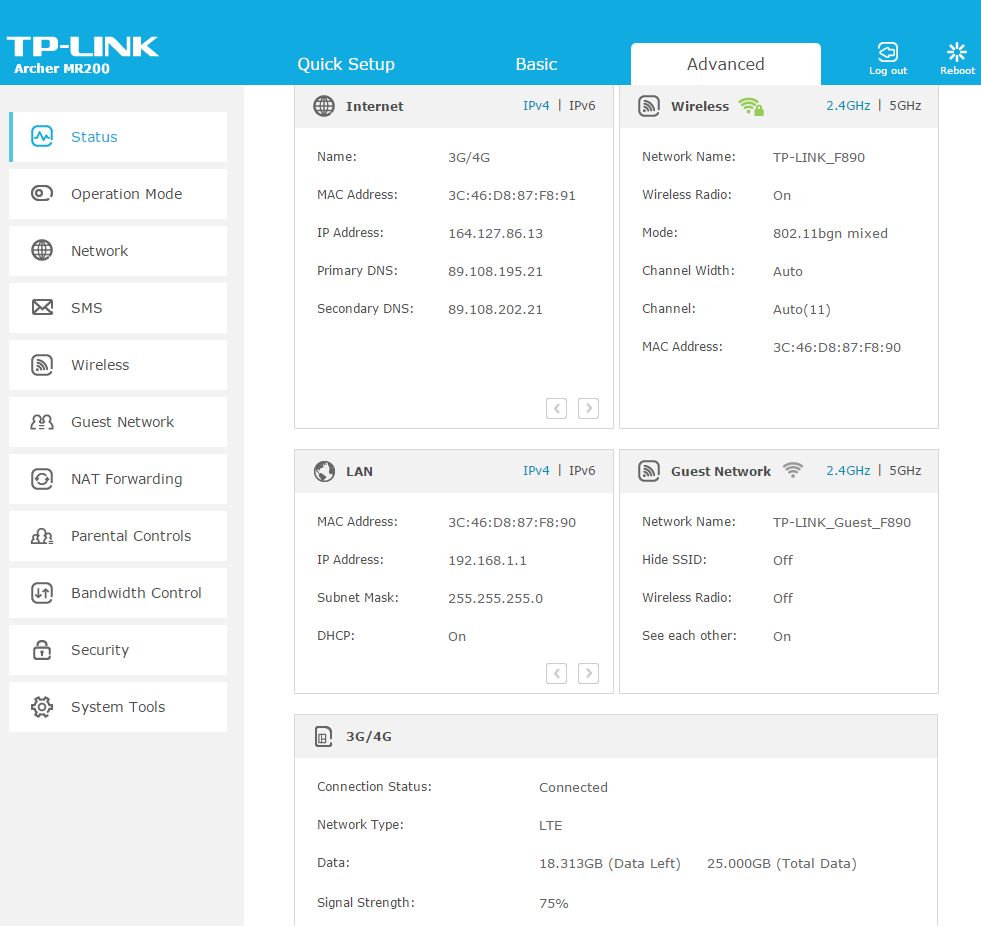The height and width of the screenshot is (926, 981).
Task: Click the LAN panel globe icon
Action: (324, 471)
